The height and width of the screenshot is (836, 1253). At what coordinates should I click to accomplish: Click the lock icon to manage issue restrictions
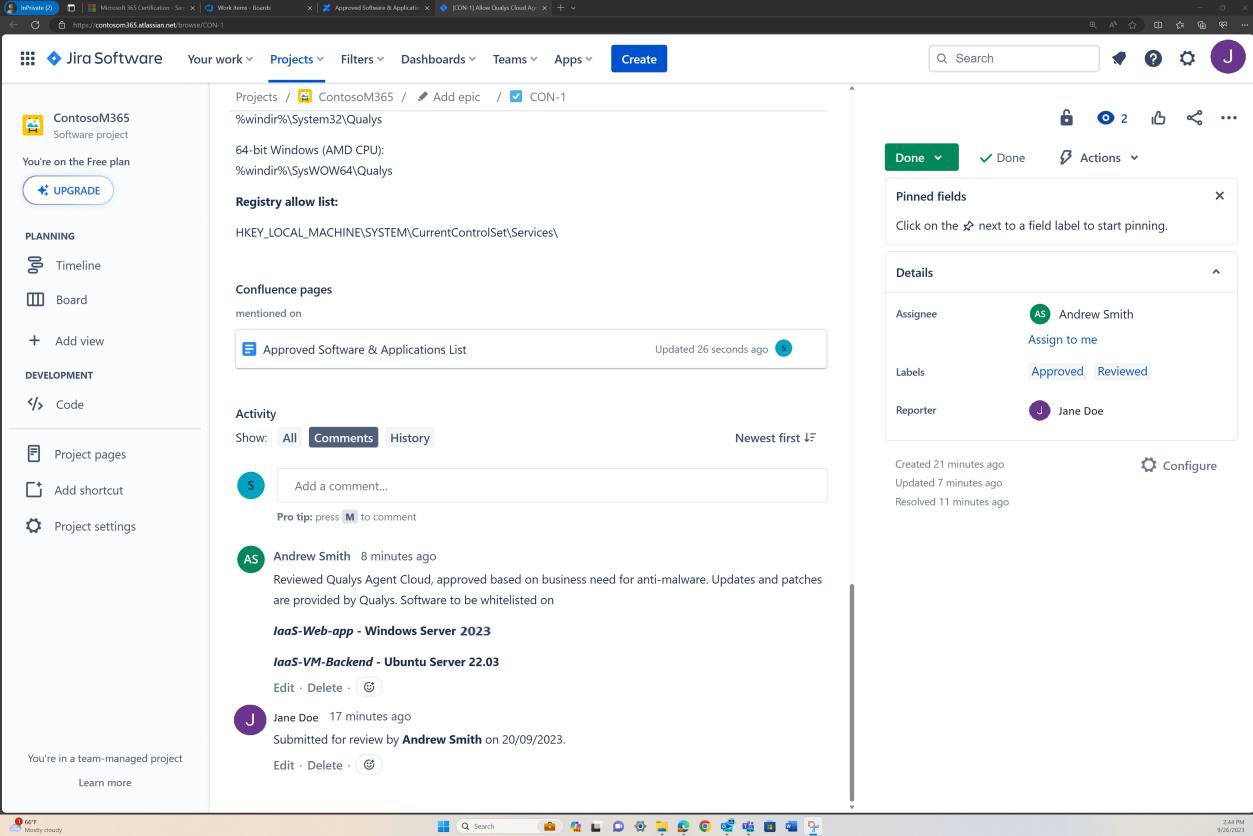click(x=1068, y=117)
